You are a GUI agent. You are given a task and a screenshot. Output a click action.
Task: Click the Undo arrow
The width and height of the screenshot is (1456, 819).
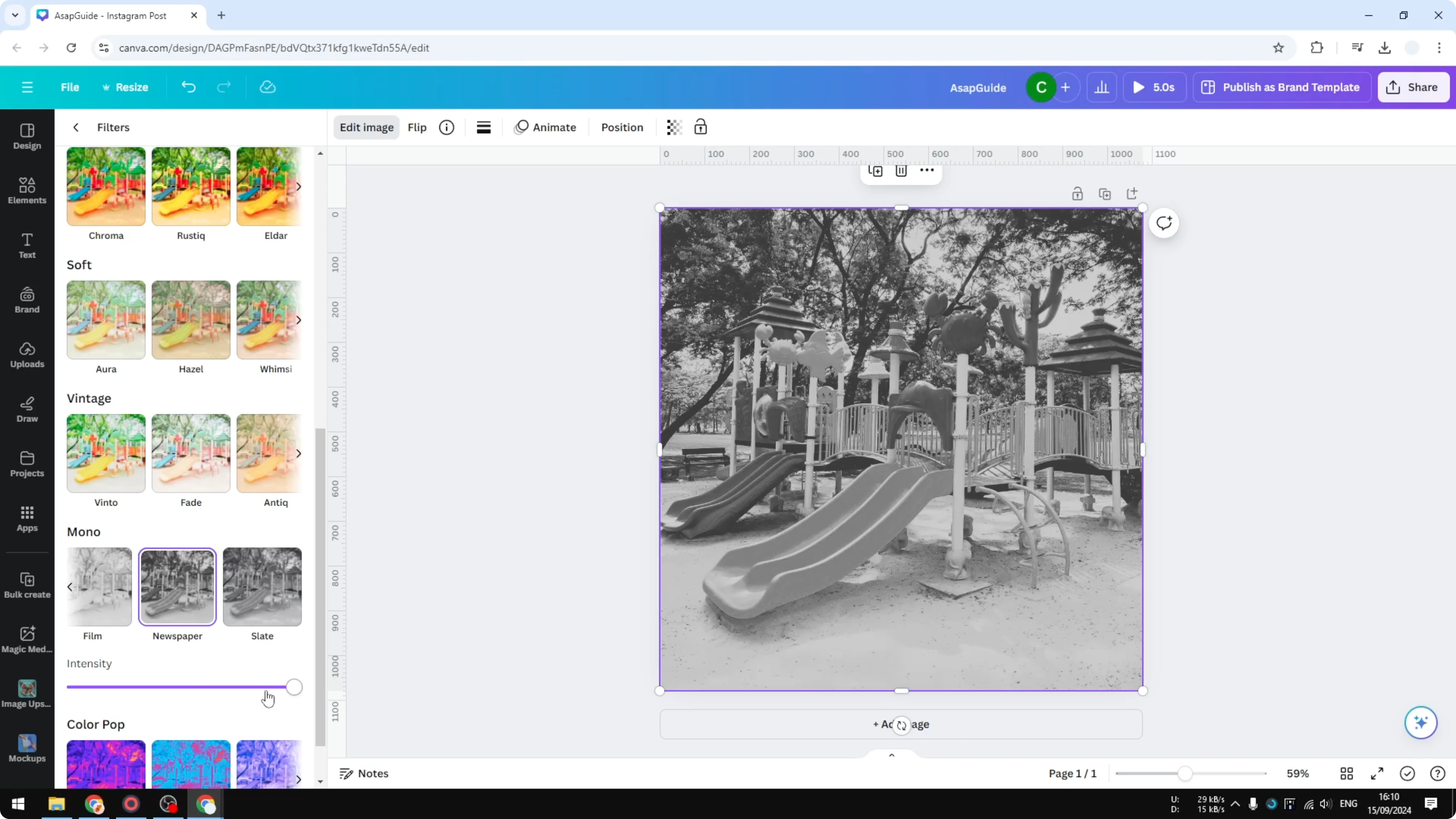pyautogui.click(x=188, y=87)
